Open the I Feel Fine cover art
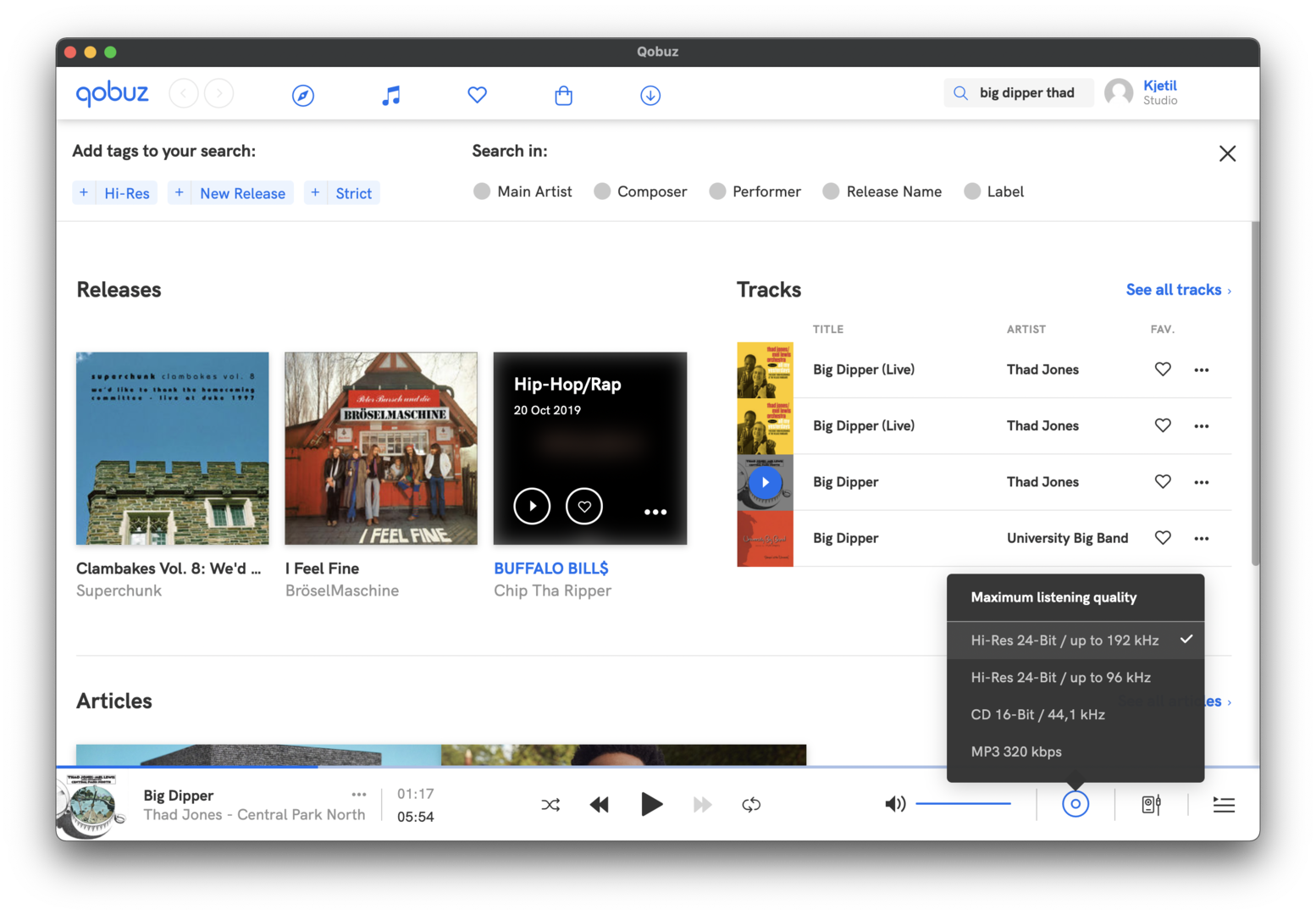1316x915 pixels. tap(381, 448)
